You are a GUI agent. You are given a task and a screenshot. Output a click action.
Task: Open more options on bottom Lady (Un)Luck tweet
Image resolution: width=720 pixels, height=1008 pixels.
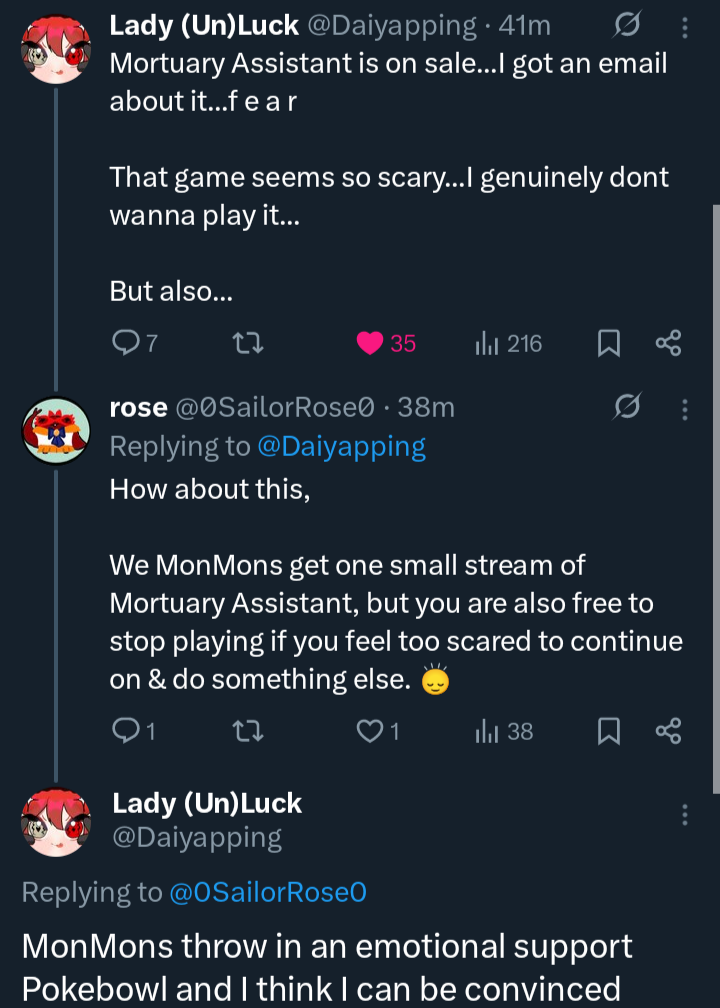click(685, 814)
